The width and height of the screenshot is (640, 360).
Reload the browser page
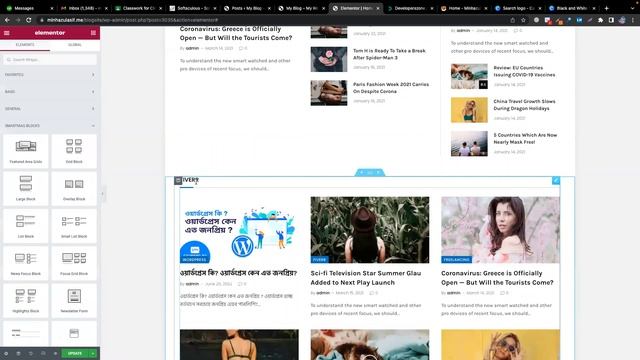coord(29,20)
